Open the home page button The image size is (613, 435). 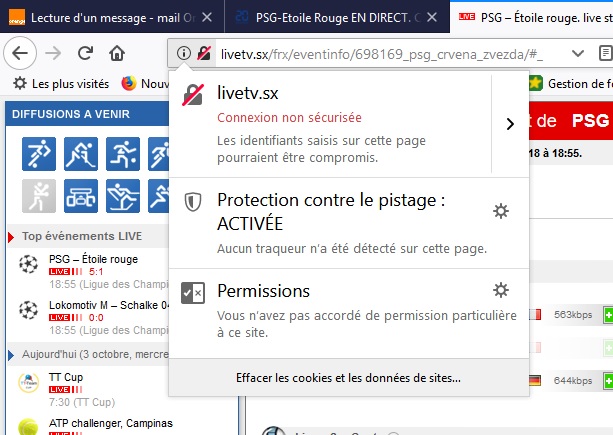coord(117,53)
